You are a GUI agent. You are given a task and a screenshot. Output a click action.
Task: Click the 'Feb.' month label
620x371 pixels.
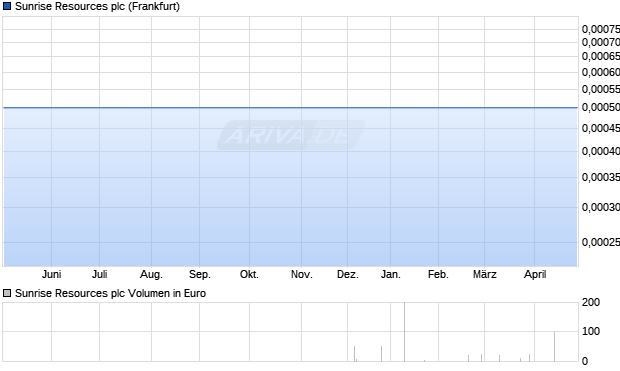point(439,274)
